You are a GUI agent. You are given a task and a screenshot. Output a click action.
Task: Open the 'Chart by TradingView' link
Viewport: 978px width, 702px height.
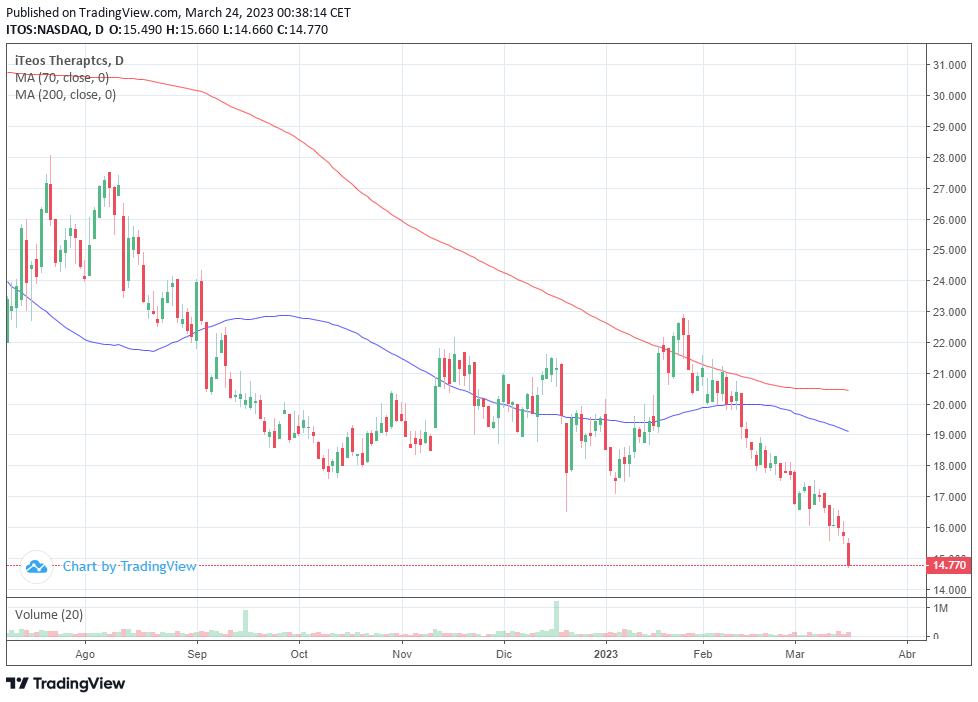tap(130, 567)
